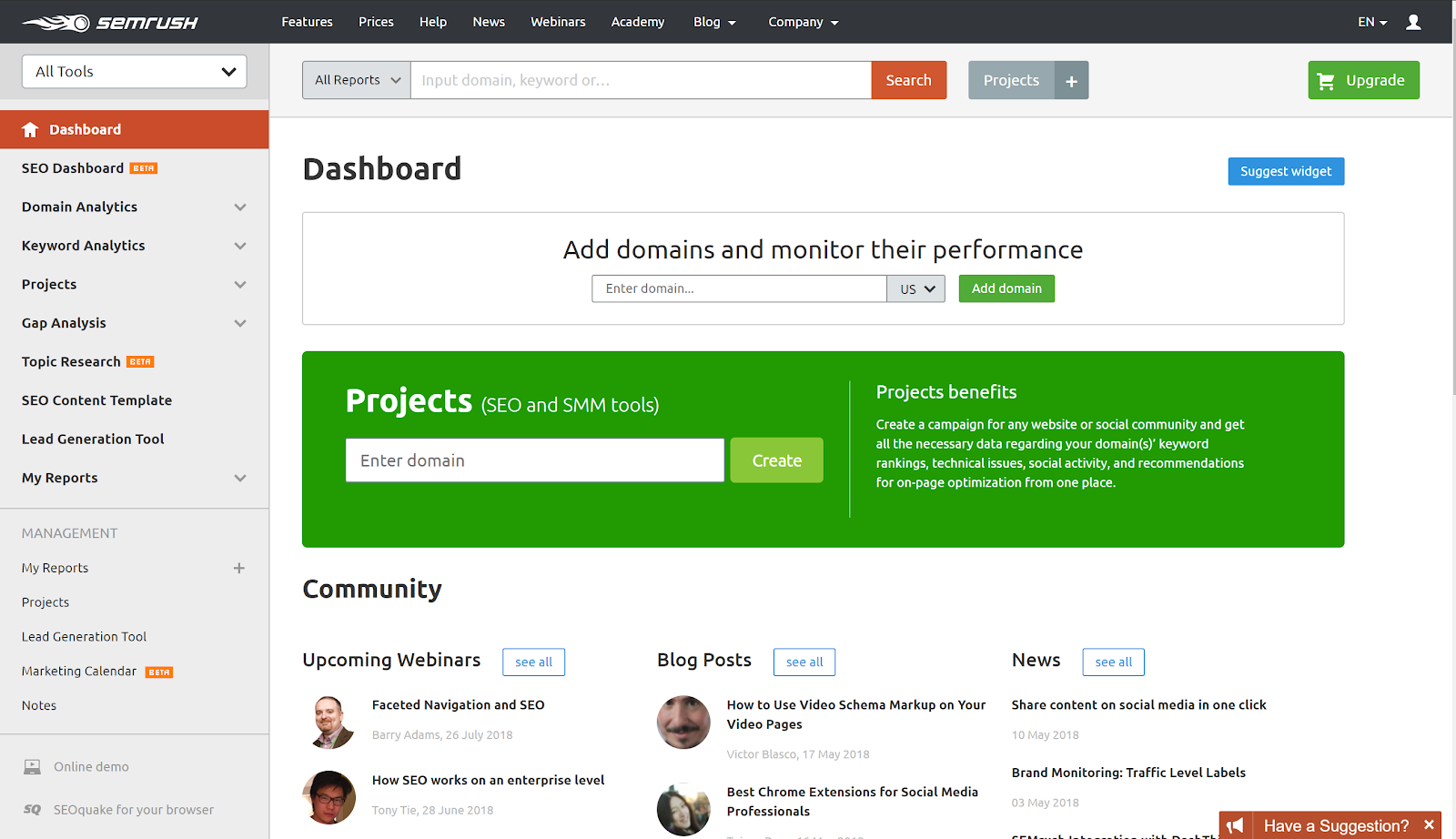This screenshot has width=1456, height=839.
Task: Open My Reports under Management
Action: 56,568
